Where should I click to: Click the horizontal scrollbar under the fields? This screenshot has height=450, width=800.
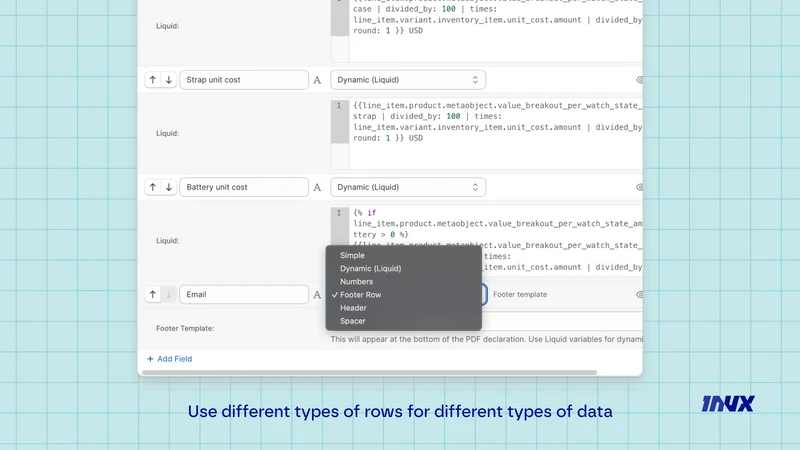(x=369, y=372)
